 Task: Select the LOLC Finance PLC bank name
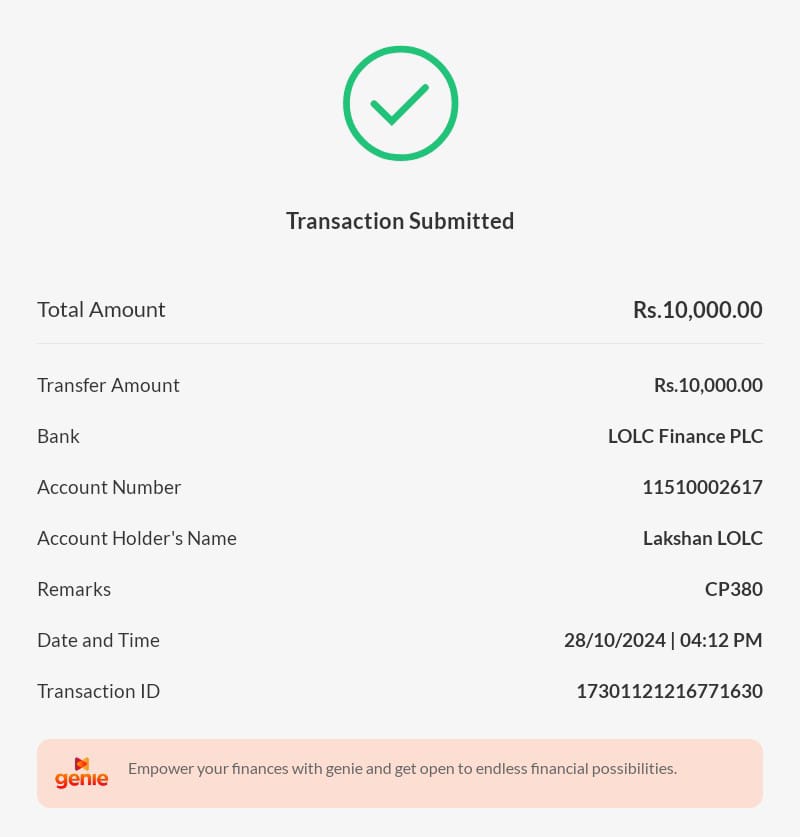(685, 437)
